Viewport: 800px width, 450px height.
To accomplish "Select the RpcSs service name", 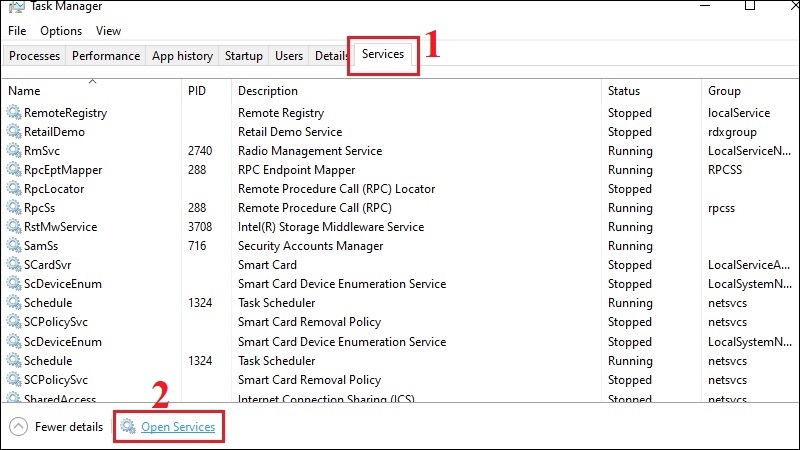I will (x=39, y=208).
